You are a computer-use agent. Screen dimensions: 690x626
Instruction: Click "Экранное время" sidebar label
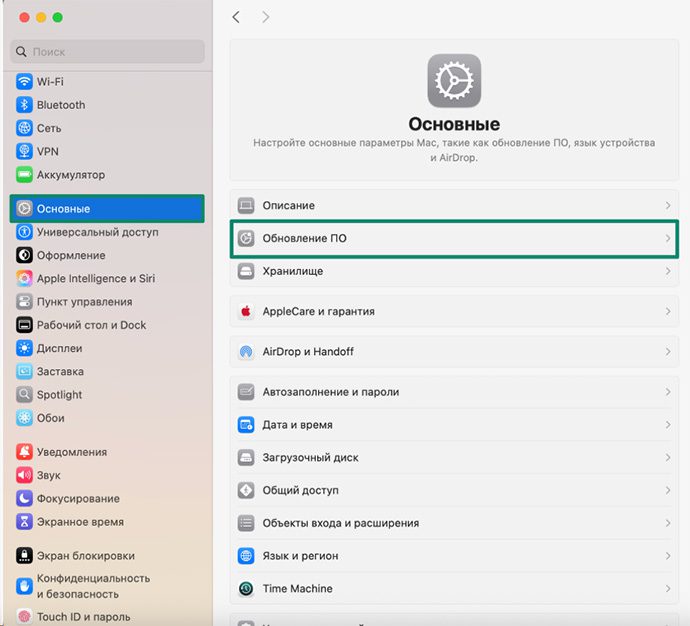[80, 522]
